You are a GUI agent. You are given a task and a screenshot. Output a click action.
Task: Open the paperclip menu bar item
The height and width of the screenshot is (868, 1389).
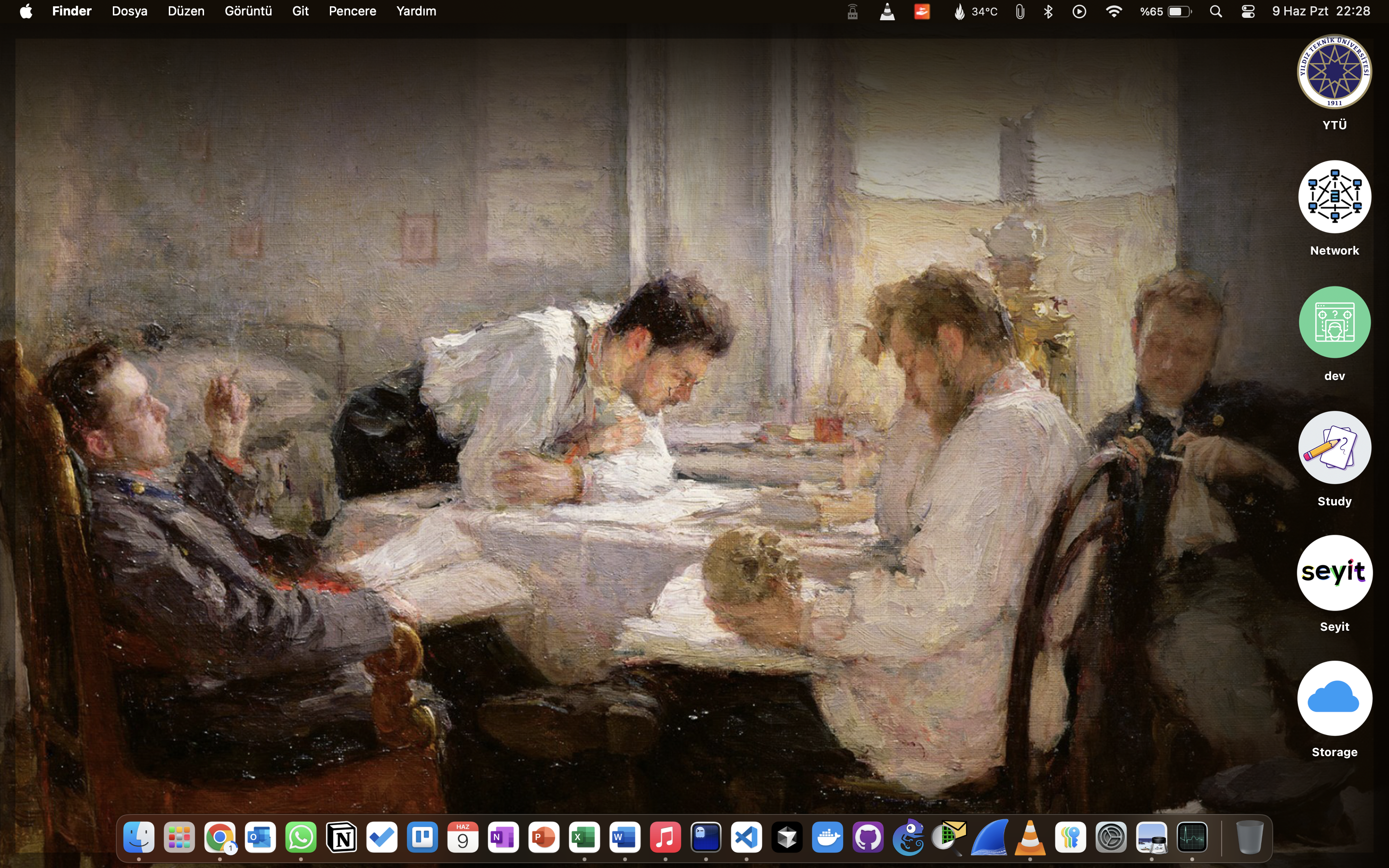[x=1020, y=11]
